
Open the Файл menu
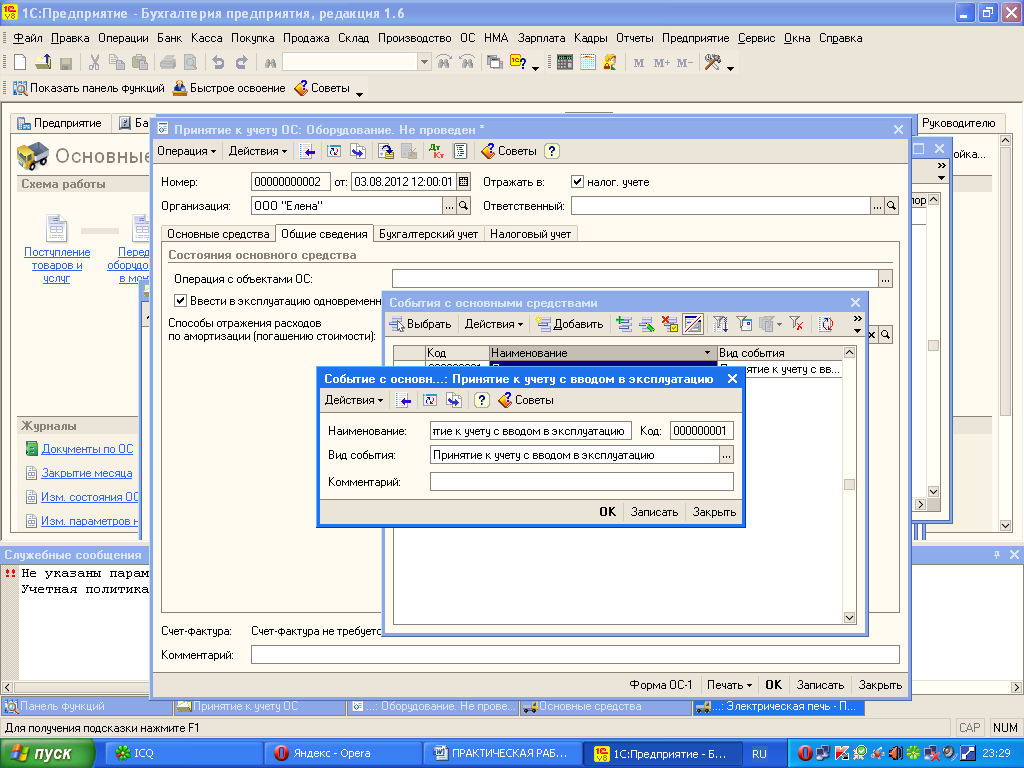pos(27,38)
